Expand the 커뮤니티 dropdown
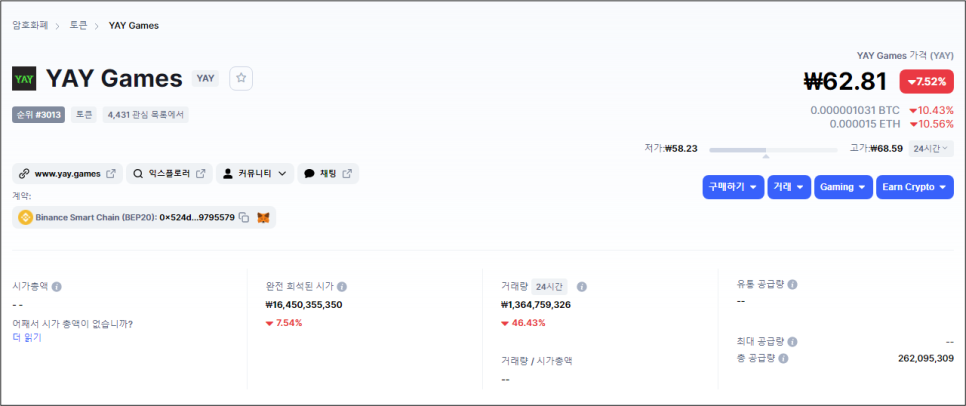Image resolution: width=966 pixels, height=406 pixels. pyautogui.click(x=255, y=174)
